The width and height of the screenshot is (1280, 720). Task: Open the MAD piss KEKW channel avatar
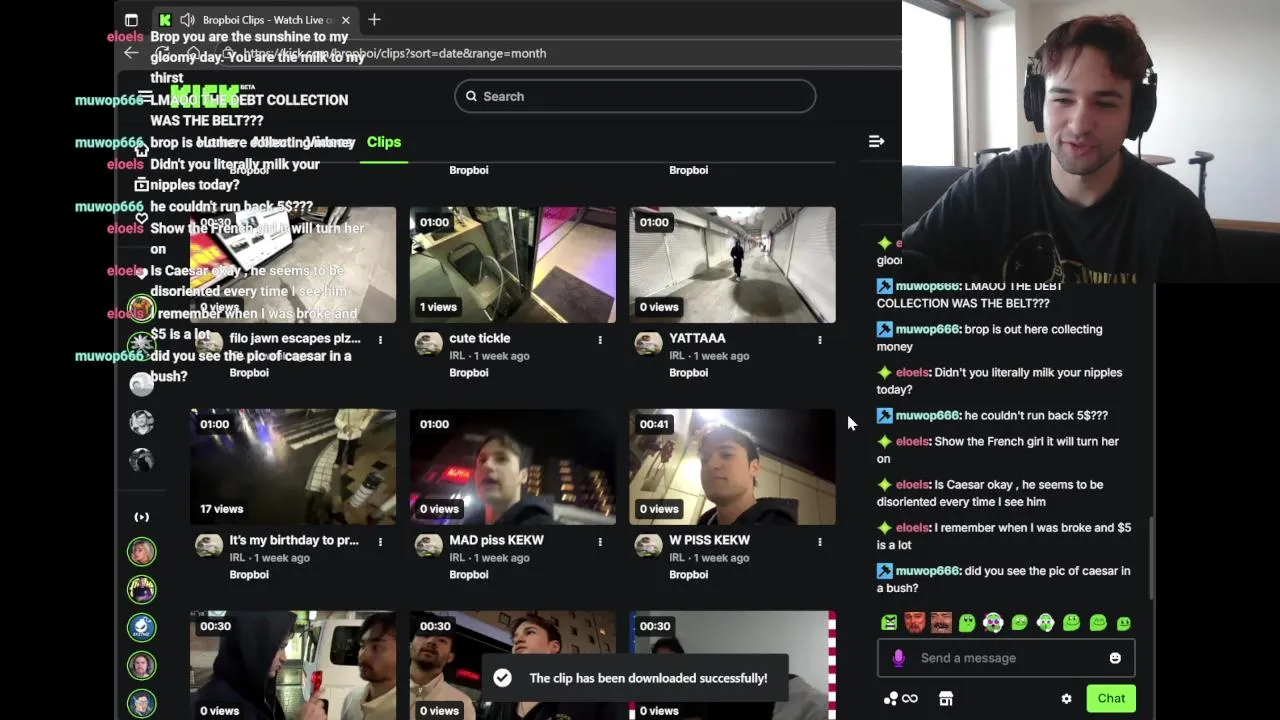429,546
